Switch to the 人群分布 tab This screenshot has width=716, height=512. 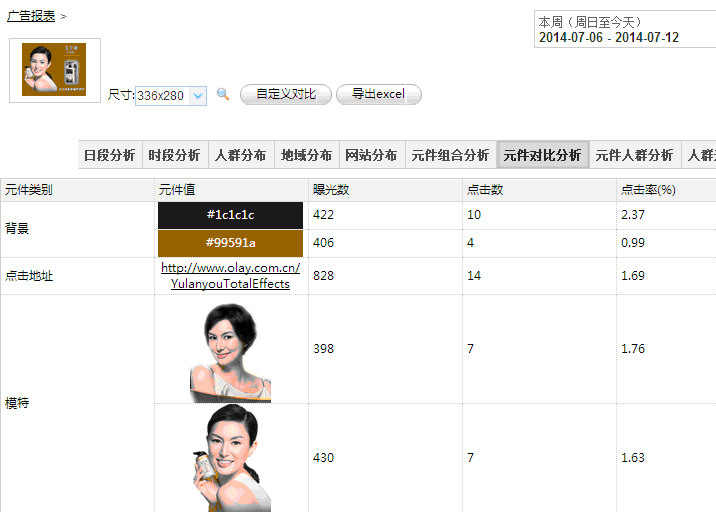coord(241,155)
